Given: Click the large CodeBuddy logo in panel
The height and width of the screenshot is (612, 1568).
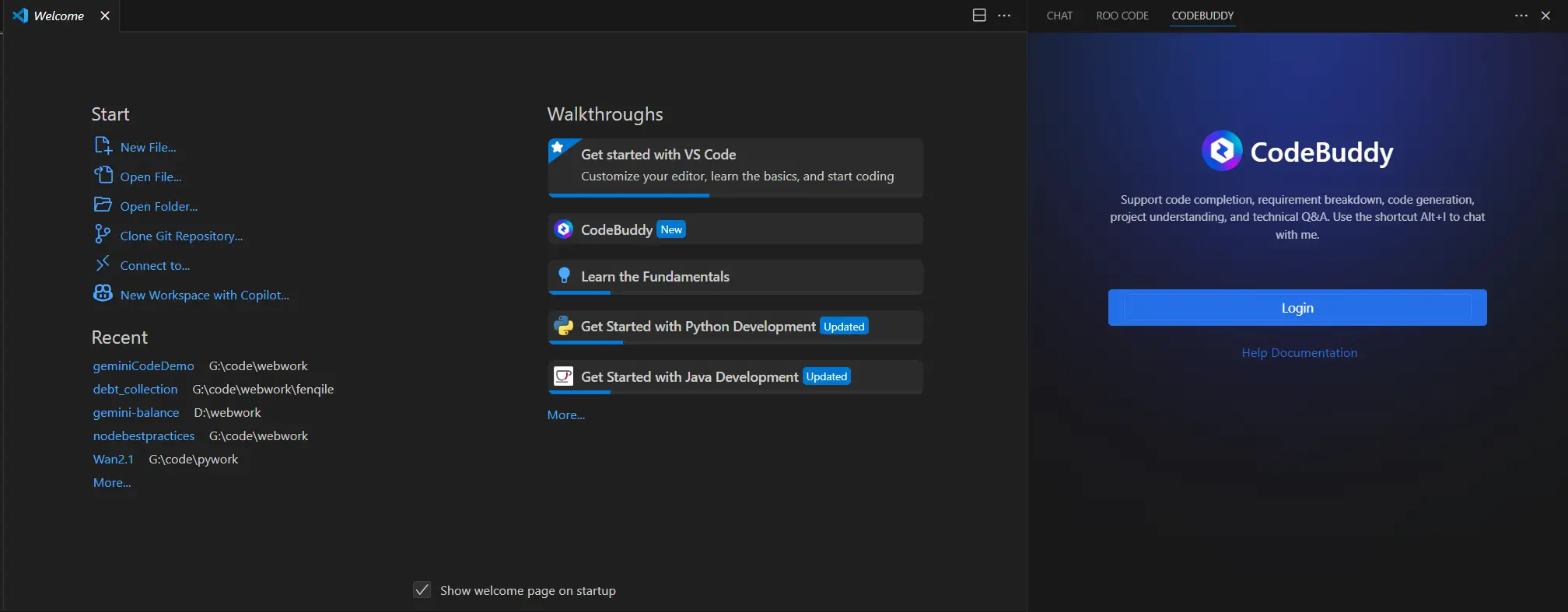Looking at the screenshot, I should (x=1222, y=151).
